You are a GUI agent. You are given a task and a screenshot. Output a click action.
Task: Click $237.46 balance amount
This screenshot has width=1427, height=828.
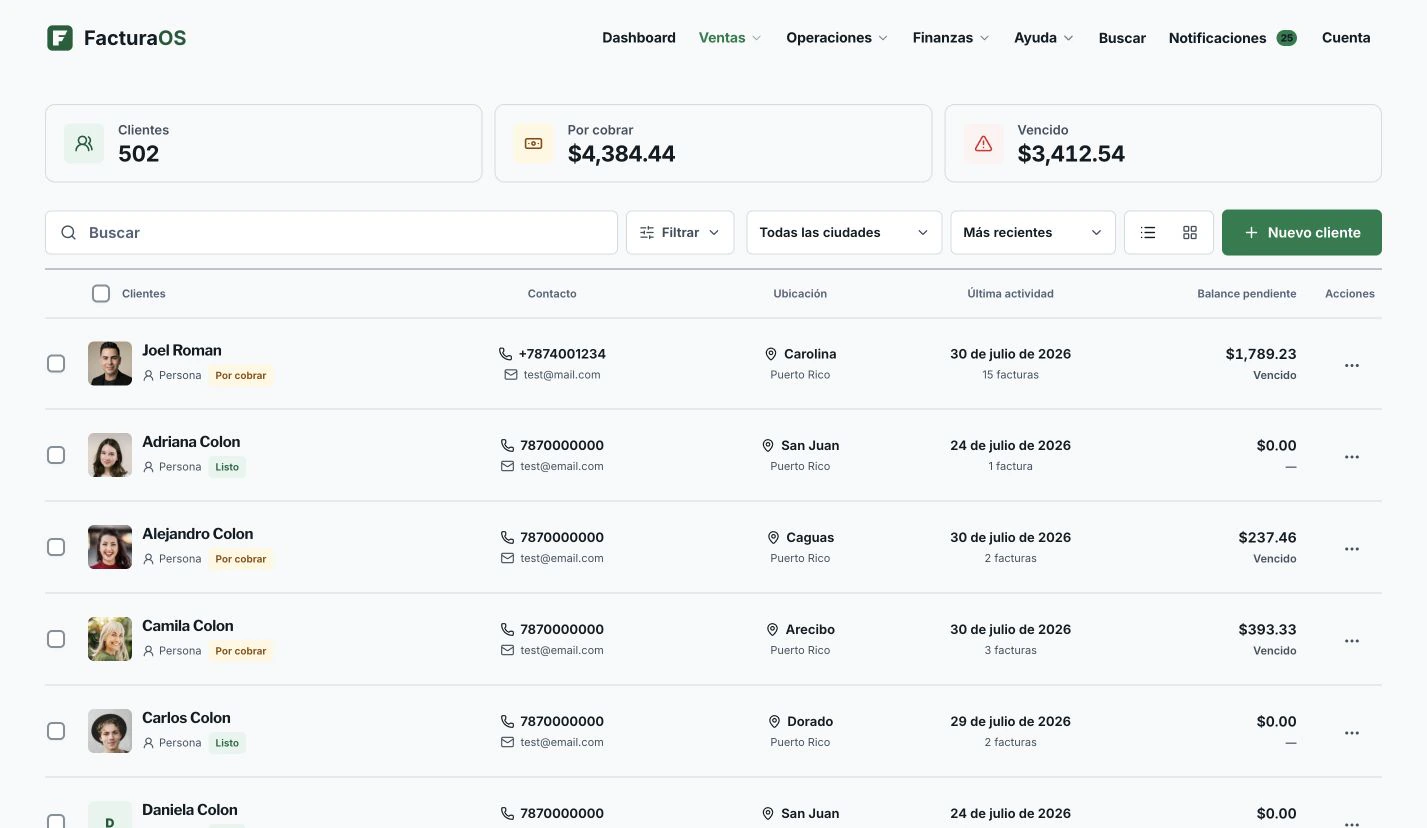click(1268, 538)
